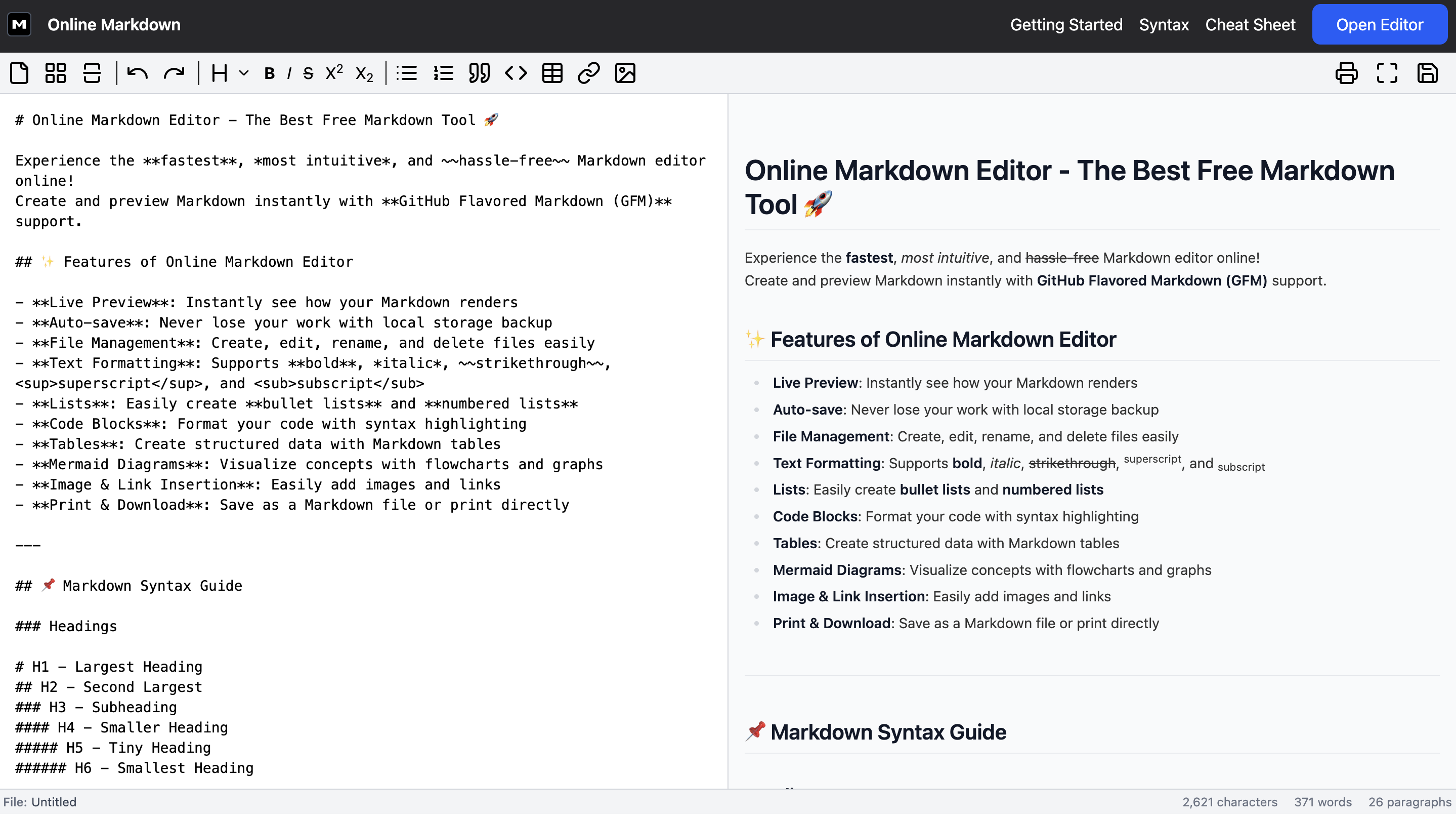The height and width of the screenshot is (818, 1456).
Task: Apply italic formatting
Action: (x=289, y=73)
